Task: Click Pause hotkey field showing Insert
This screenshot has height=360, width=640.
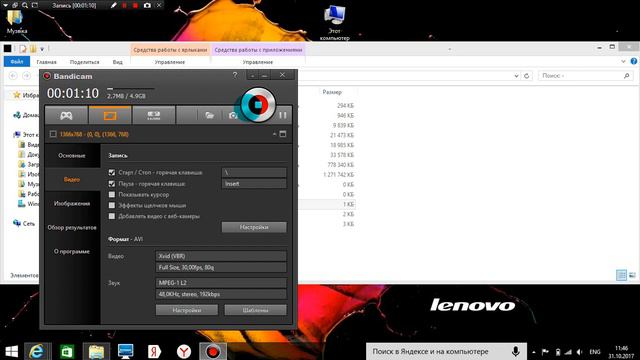Action: coord(254,184)
